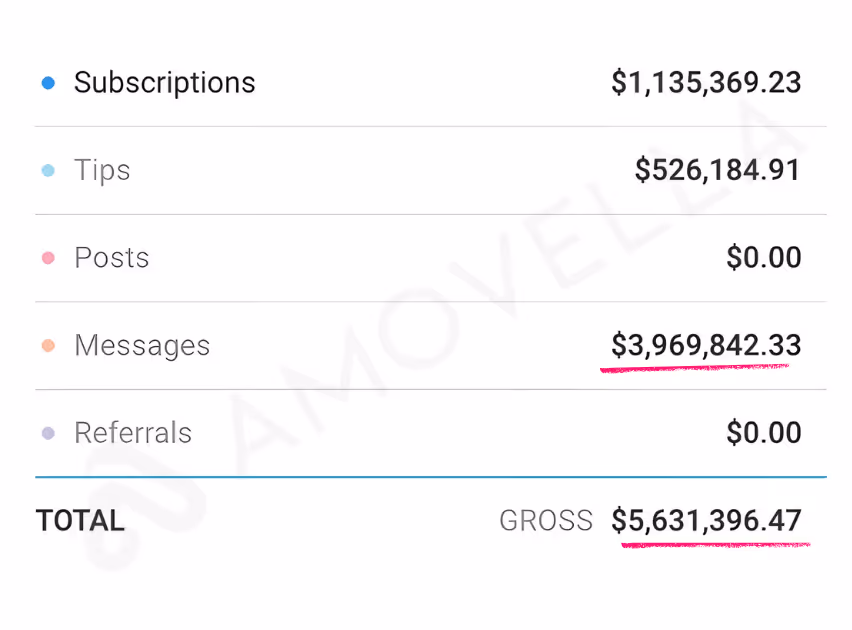Toggle the Referrals category visibility
The image size is (852, 630).
[x=48, y=432]
